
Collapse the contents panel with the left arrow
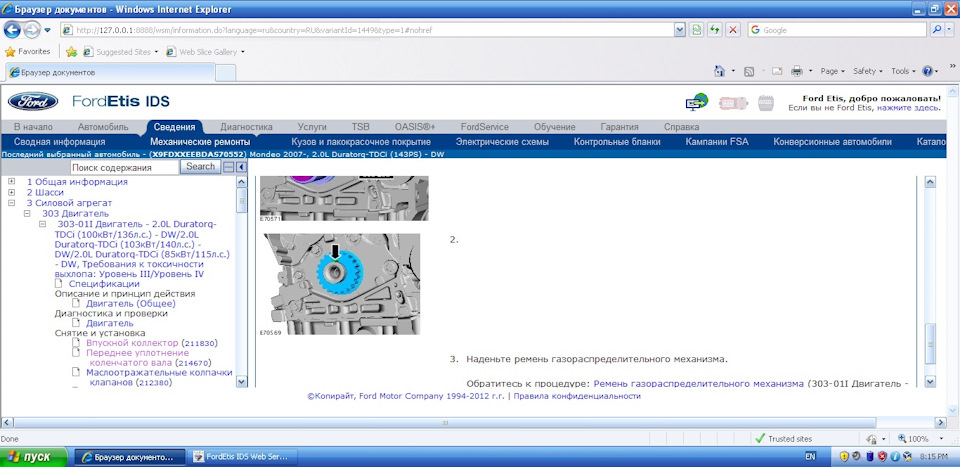[x=241, y=167]
